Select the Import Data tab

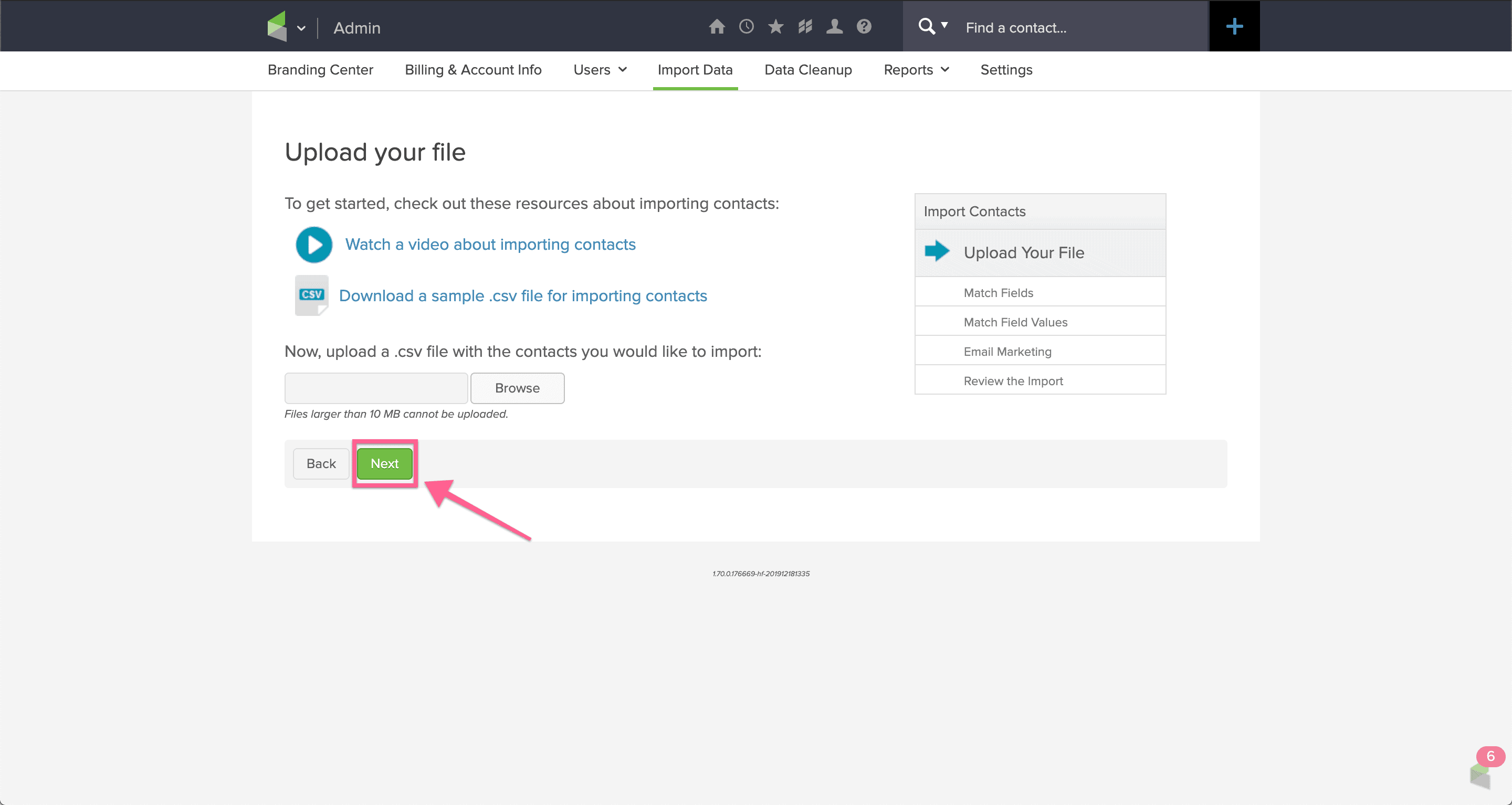(695, 70)
